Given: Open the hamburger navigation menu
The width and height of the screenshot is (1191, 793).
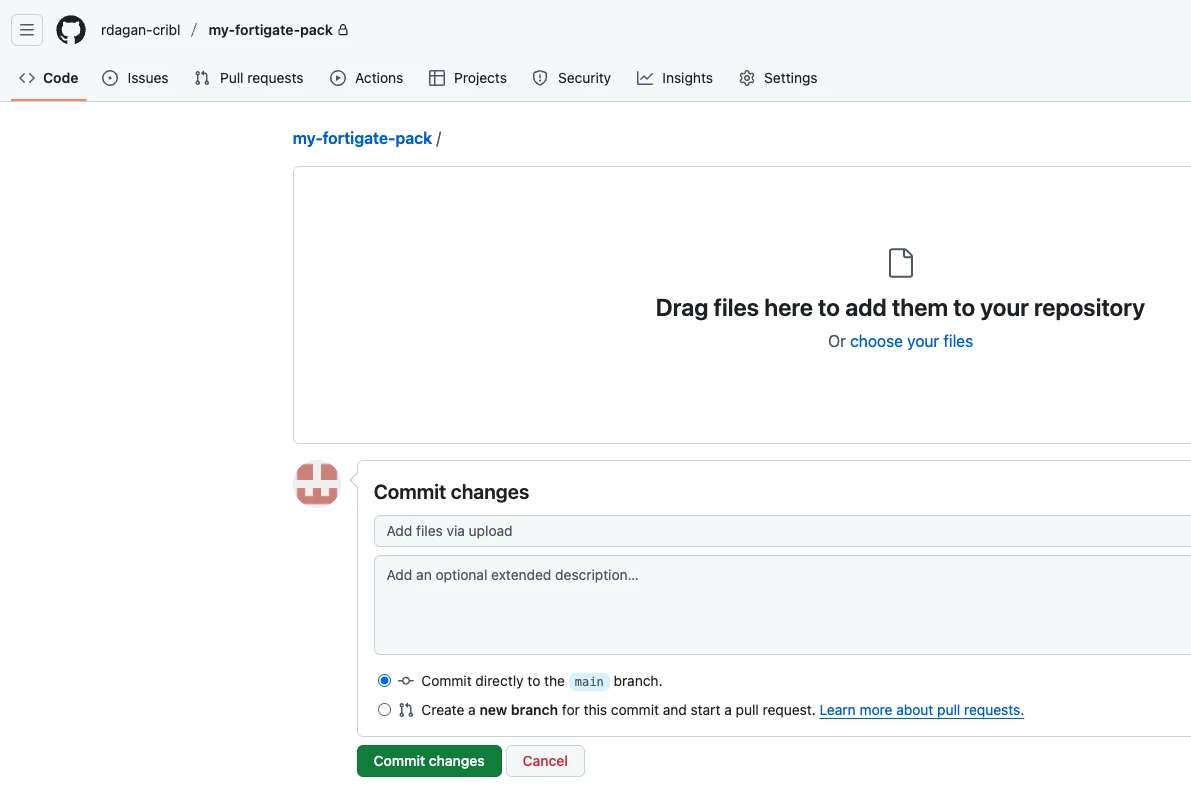Looking at the screenshot, I should pos(27,30).
